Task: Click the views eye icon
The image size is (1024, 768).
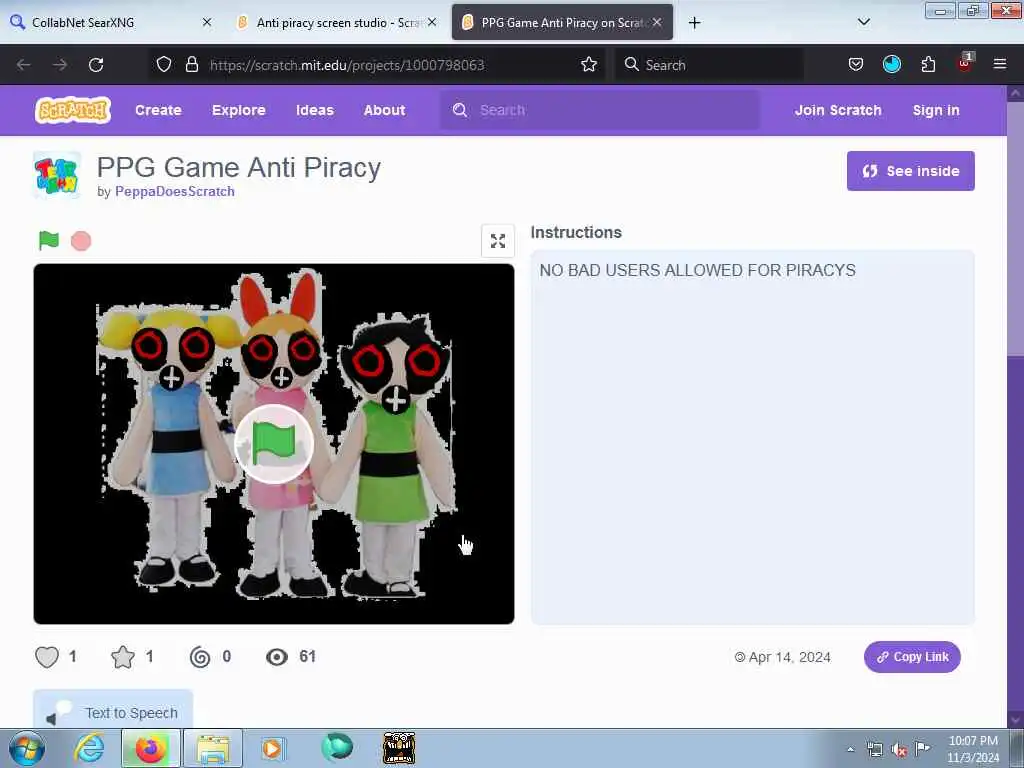Action: pos(277,657)
